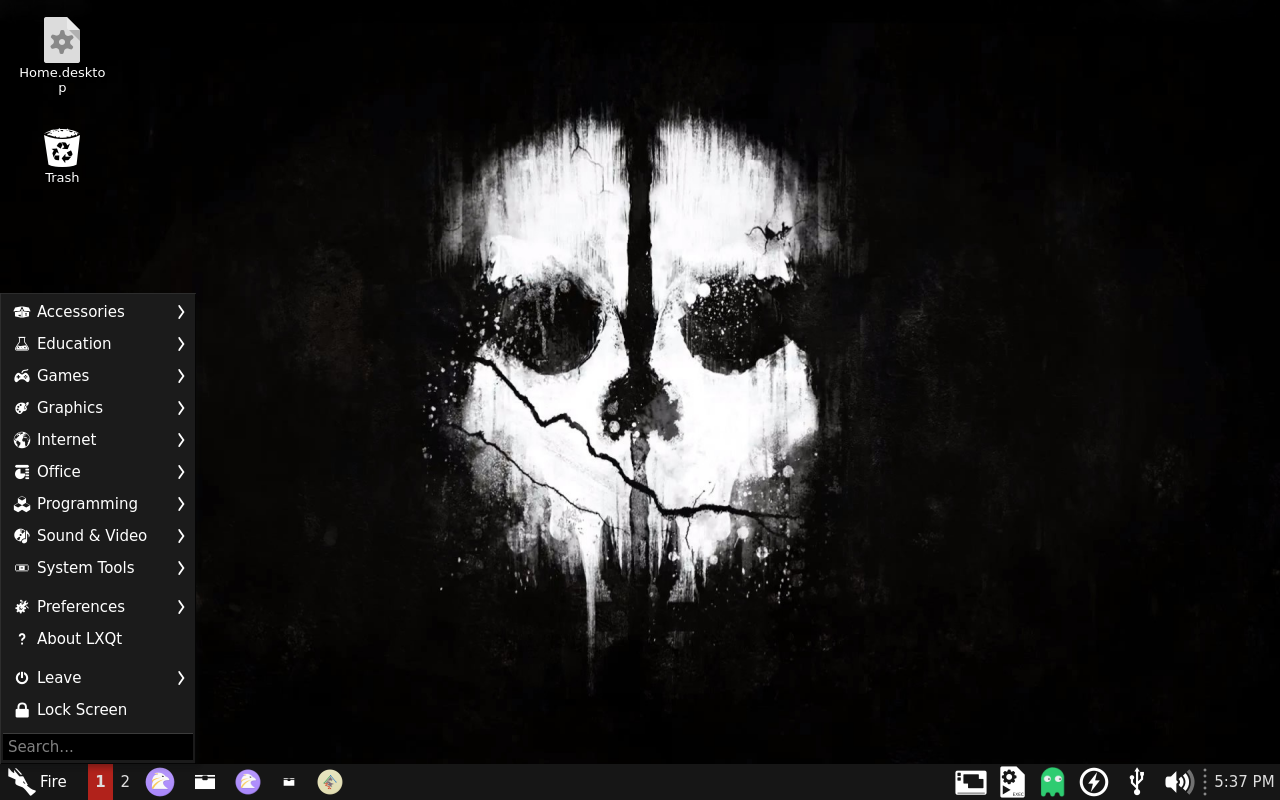Click the USB removable devices icon
This screenshot has height=800, width=1280.
coord(1136,782)
